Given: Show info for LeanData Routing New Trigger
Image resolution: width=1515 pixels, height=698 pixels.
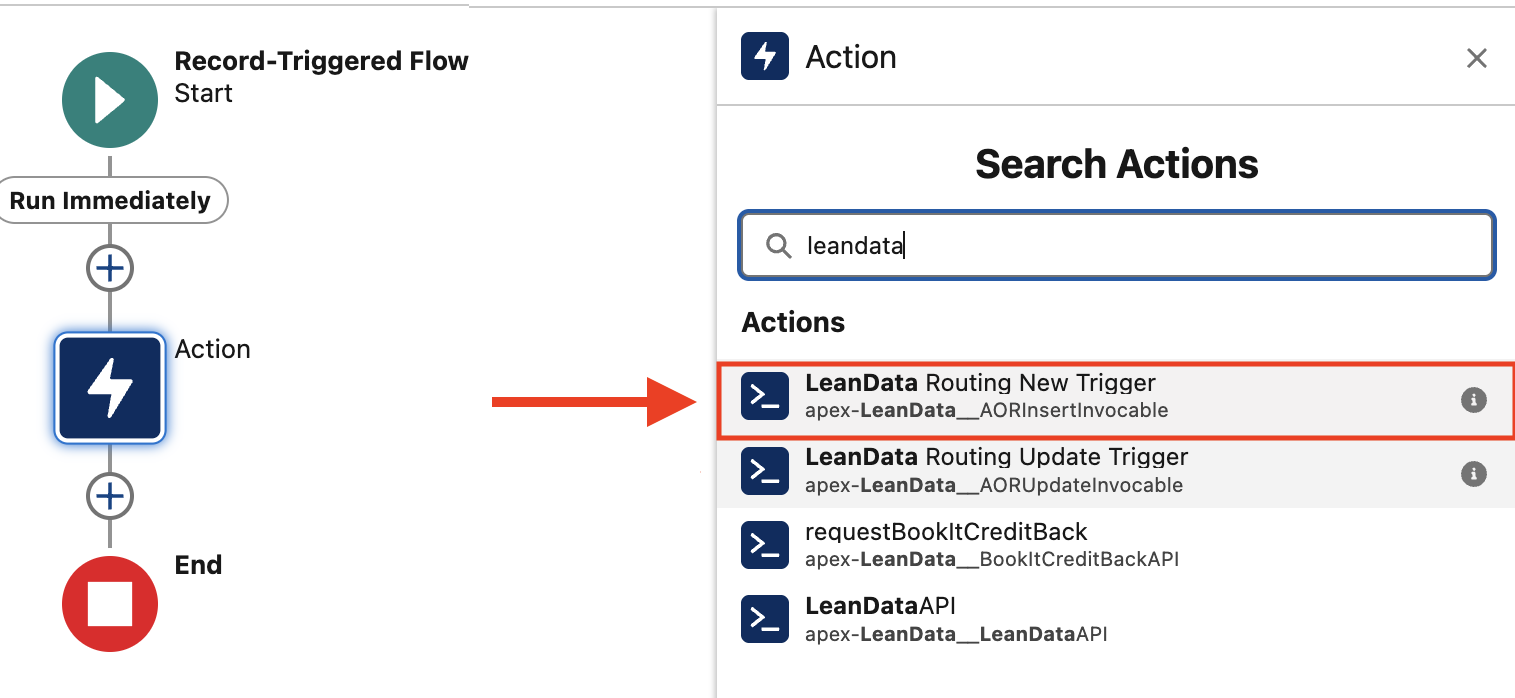Looking at the screenshot, I should [1473, 400].
